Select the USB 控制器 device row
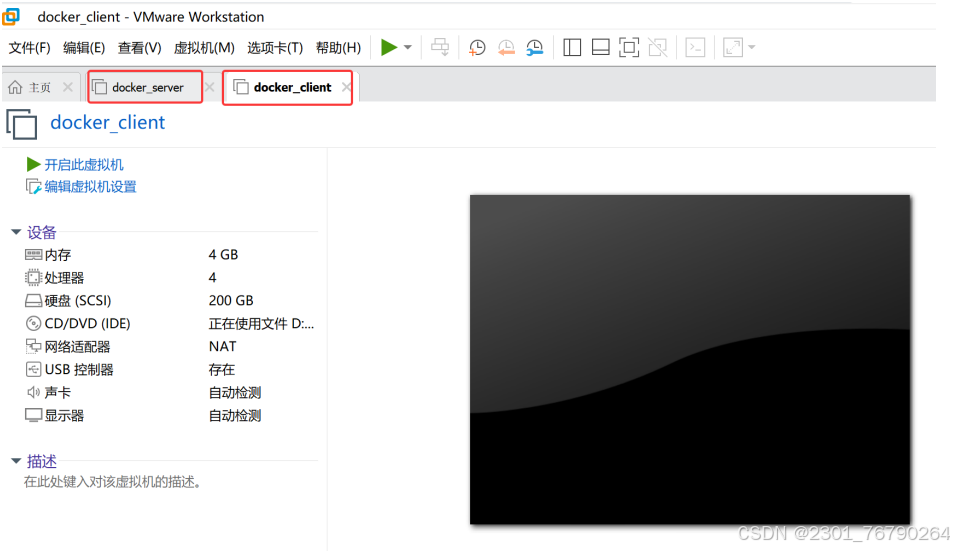Image resolution: width=954 pixels, height=551 pixels. coord(169,370)
